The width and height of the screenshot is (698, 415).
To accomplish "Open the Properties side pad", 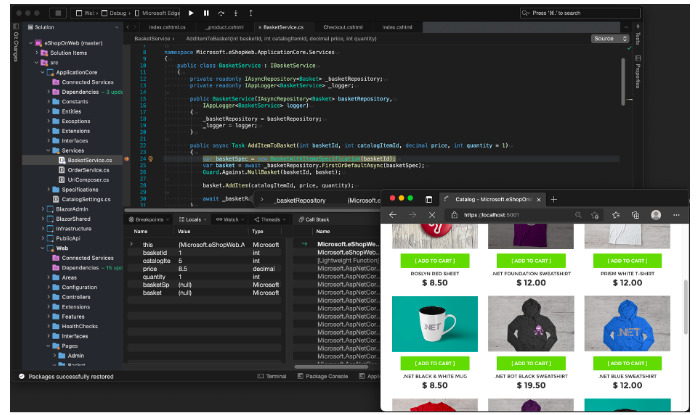I will point(637,72).
